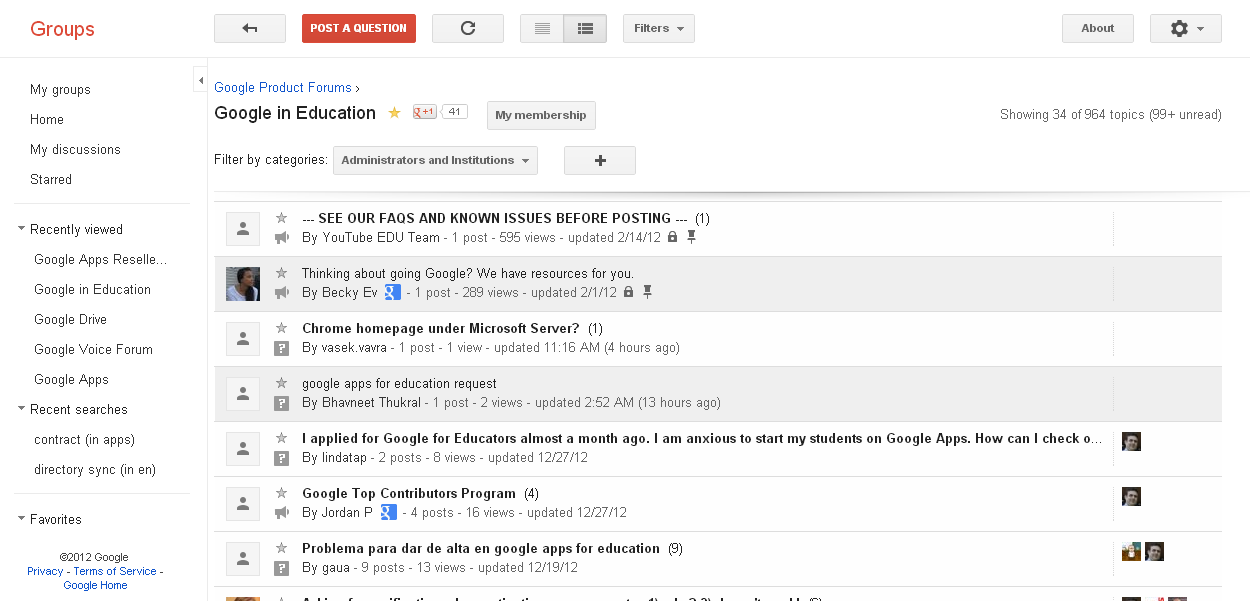1250x601 pixels.
Task: Click pin icon on Becky Ev topic
Action: (647, 292)
